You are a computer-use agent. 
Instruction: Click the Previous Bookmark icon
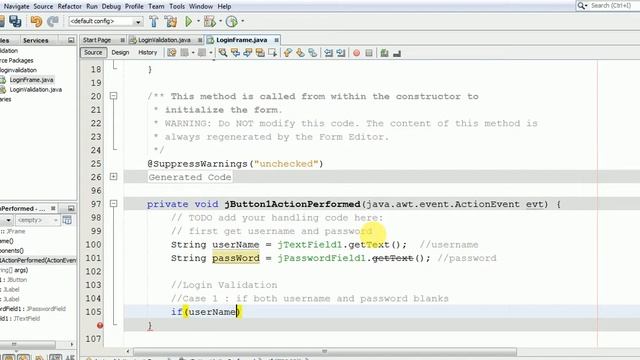pos(288,53)
